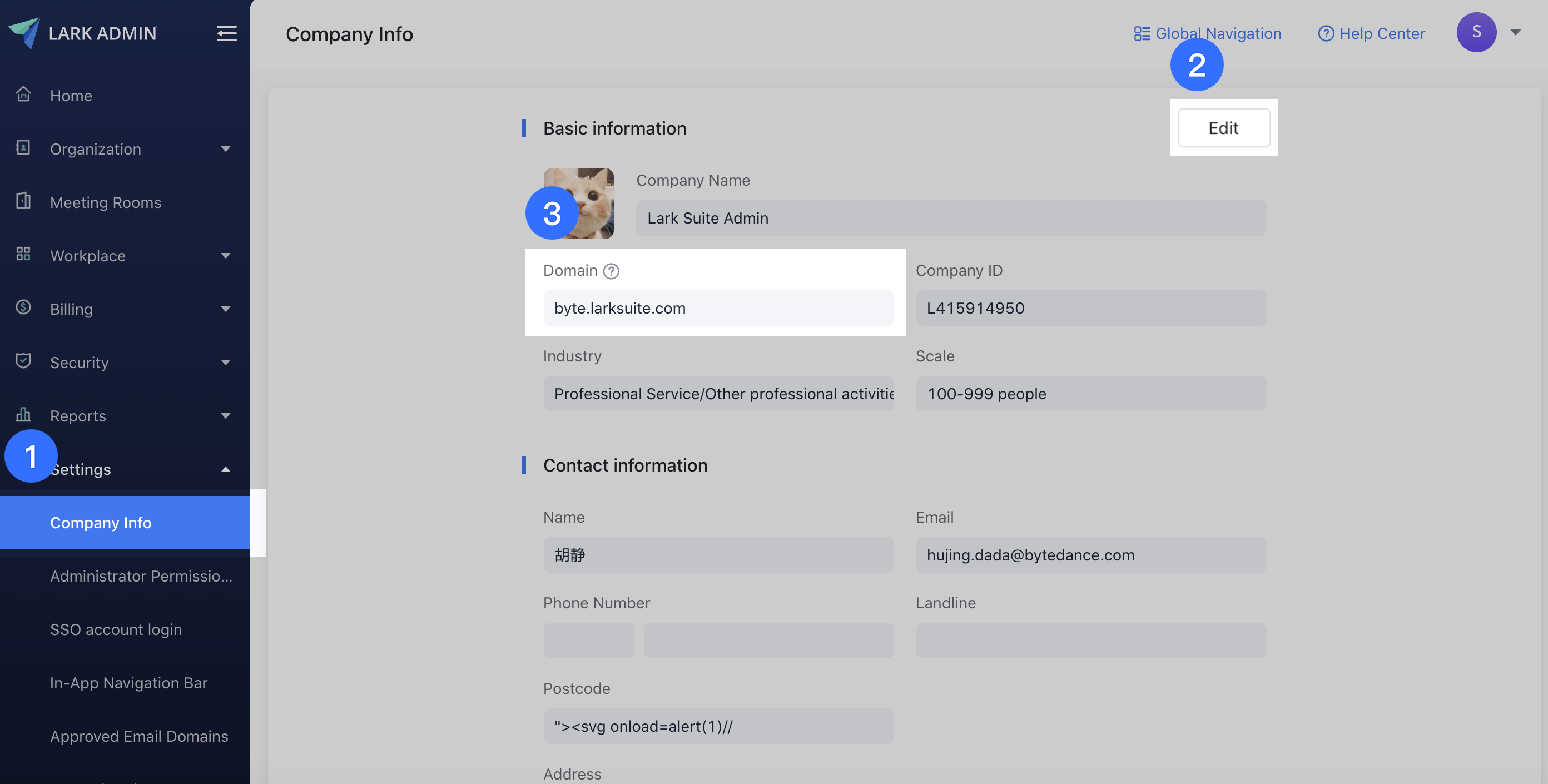Select the Security shield icon

[x=23, y=361]
